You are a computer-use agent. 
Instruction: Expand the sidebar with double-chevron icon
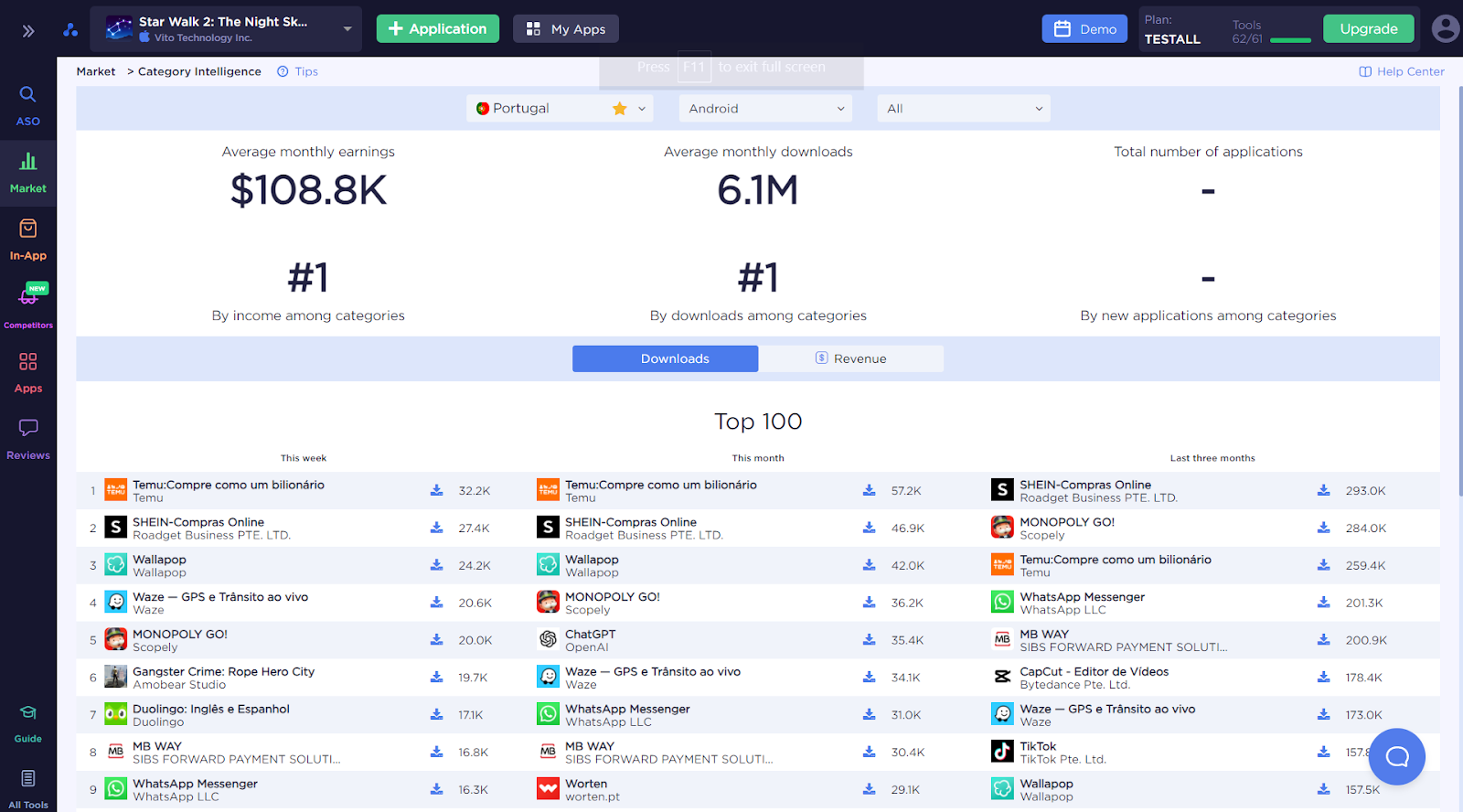[28, 31]
